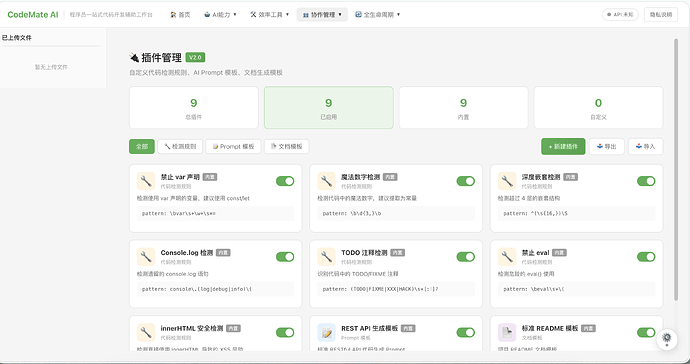Switch off the 禁止 eval toggle
The image size is (690, 364).
[x=646, y=257]
